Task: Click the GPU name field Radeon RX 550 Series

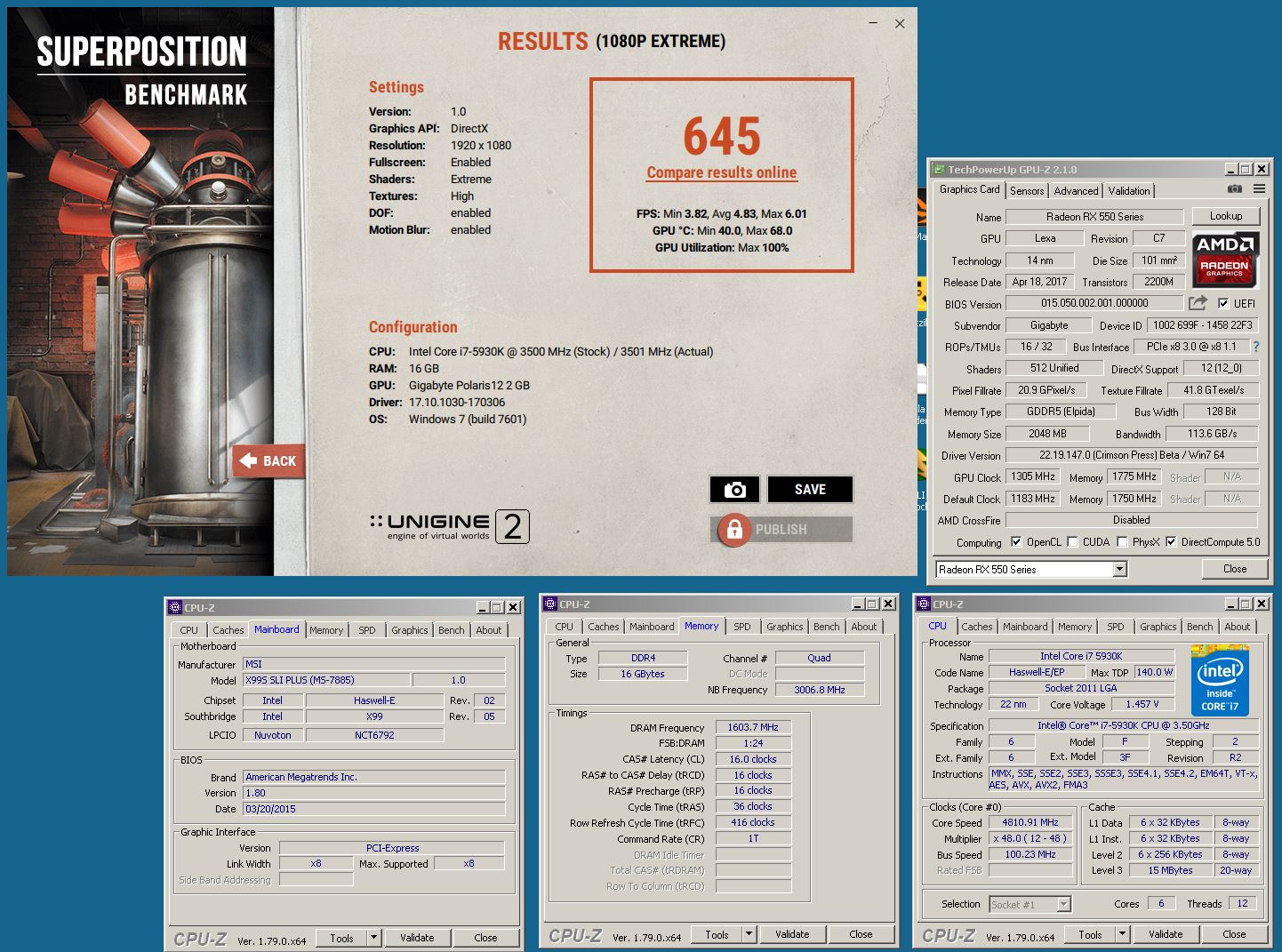Action: tap(1094, 217)
